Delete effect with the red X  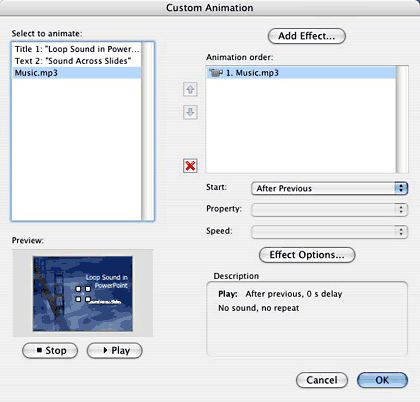[x=190, y=166]
